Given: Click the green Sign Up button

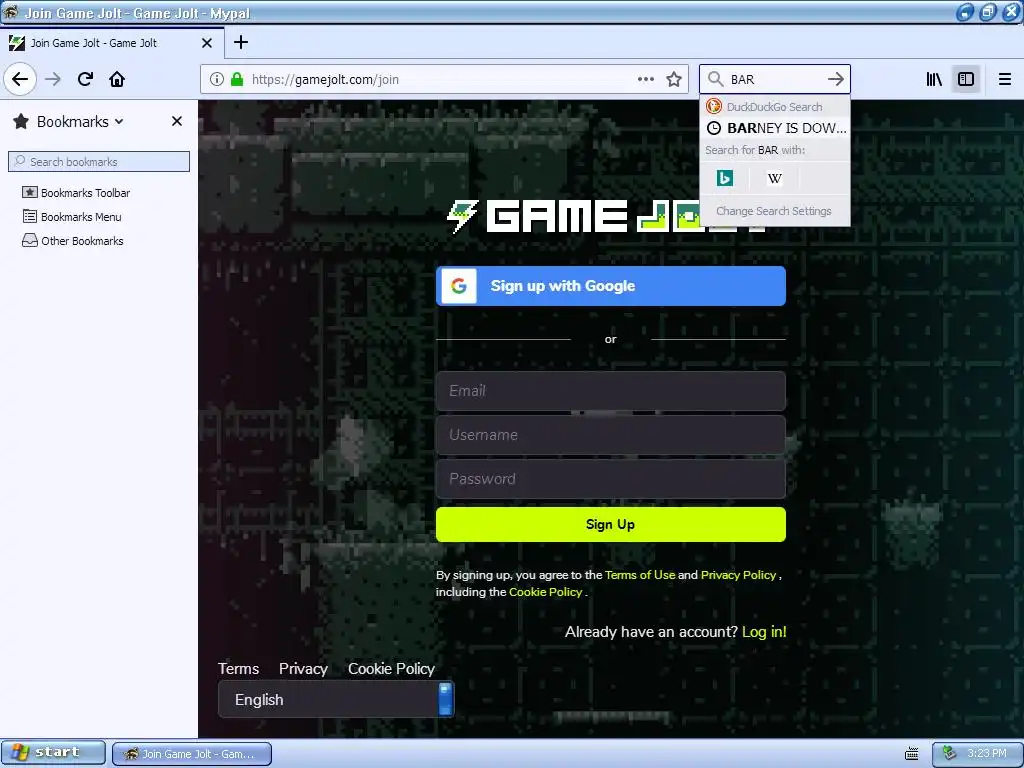Looking at the screenshot, I should click(x=611, y=524).
